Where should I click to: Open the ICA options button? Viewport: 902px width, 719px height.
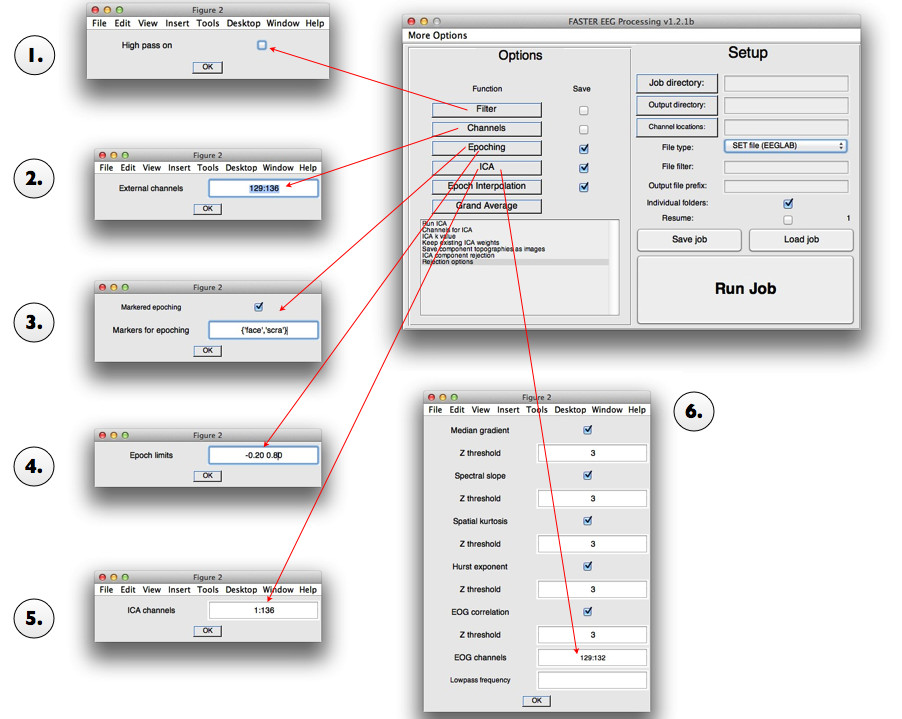pyautogui.click(x=486, y=167)
